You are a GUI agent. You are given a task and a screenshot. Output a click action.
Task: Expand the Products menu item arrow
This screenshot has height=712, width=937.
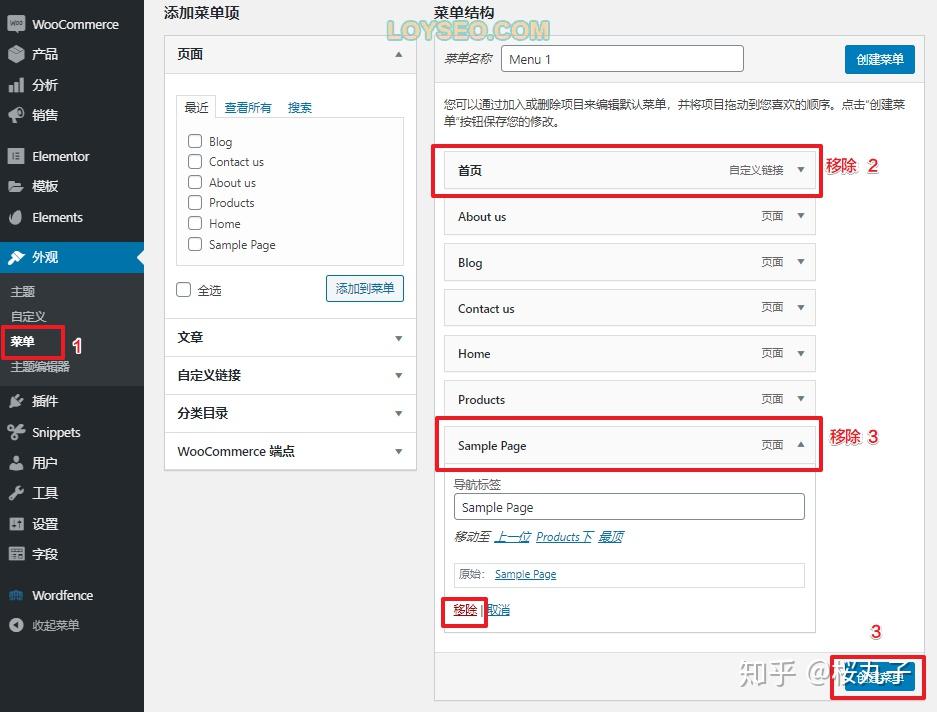[801, 399]
